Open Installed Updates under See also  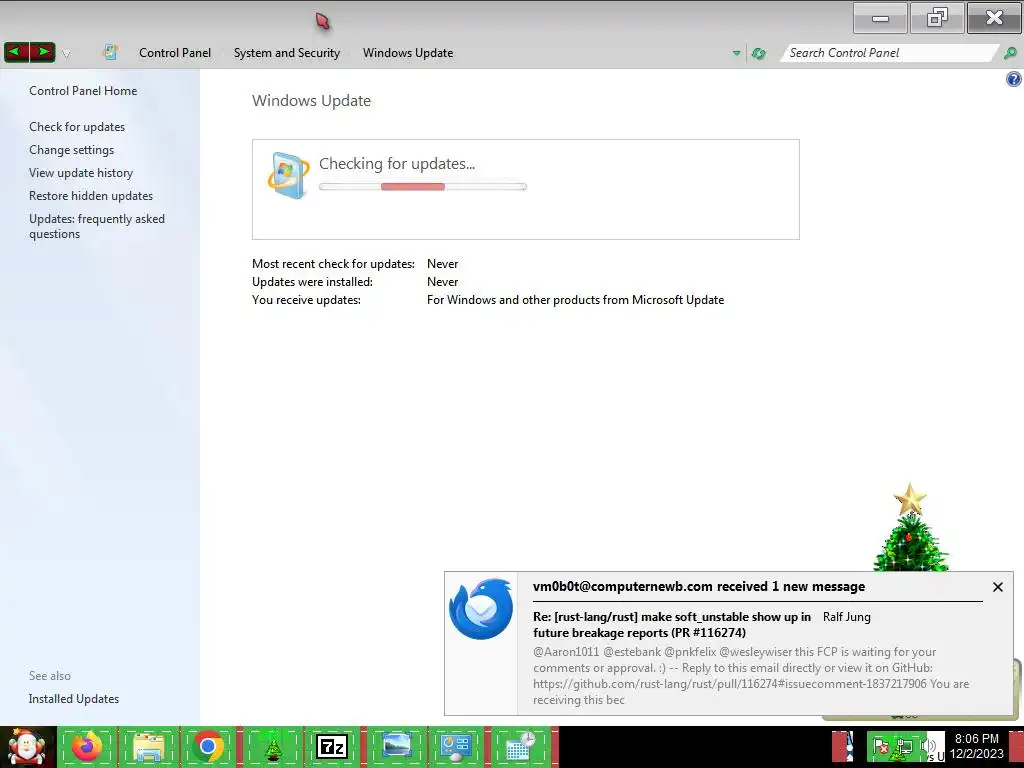74,699
